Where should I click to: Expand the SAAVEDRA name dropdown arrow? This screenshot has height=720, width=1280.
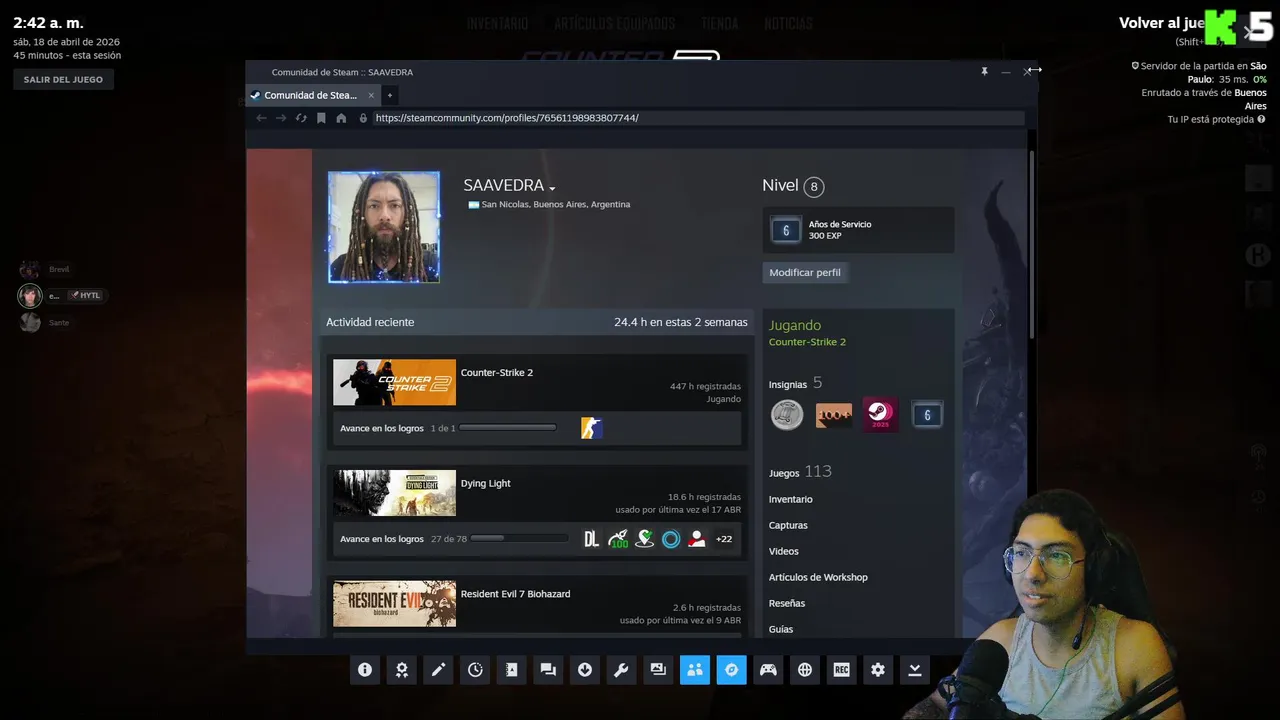552,188
